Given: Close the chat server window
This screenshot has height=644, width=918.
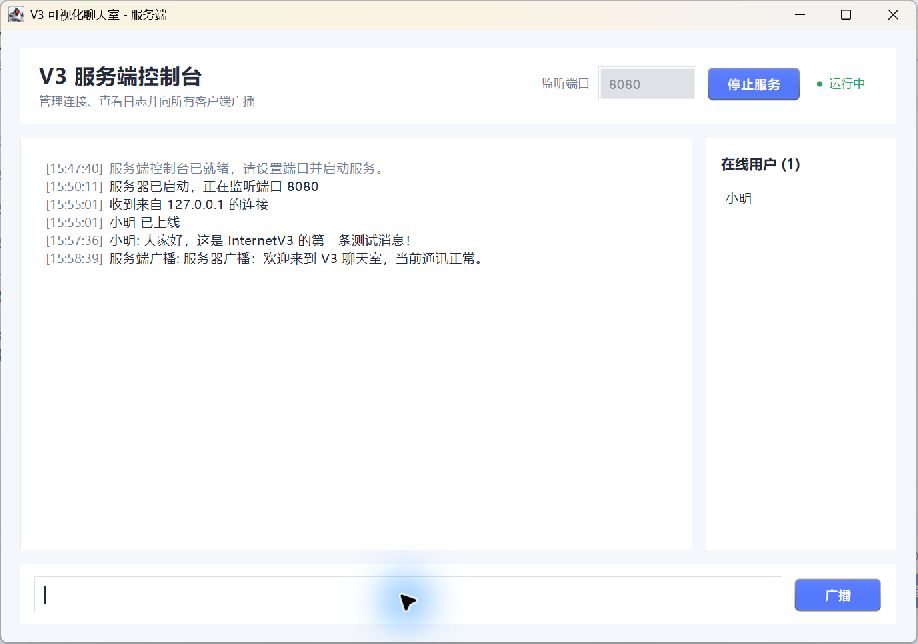Looking at the screenshot, I should [x=893, y=15].
